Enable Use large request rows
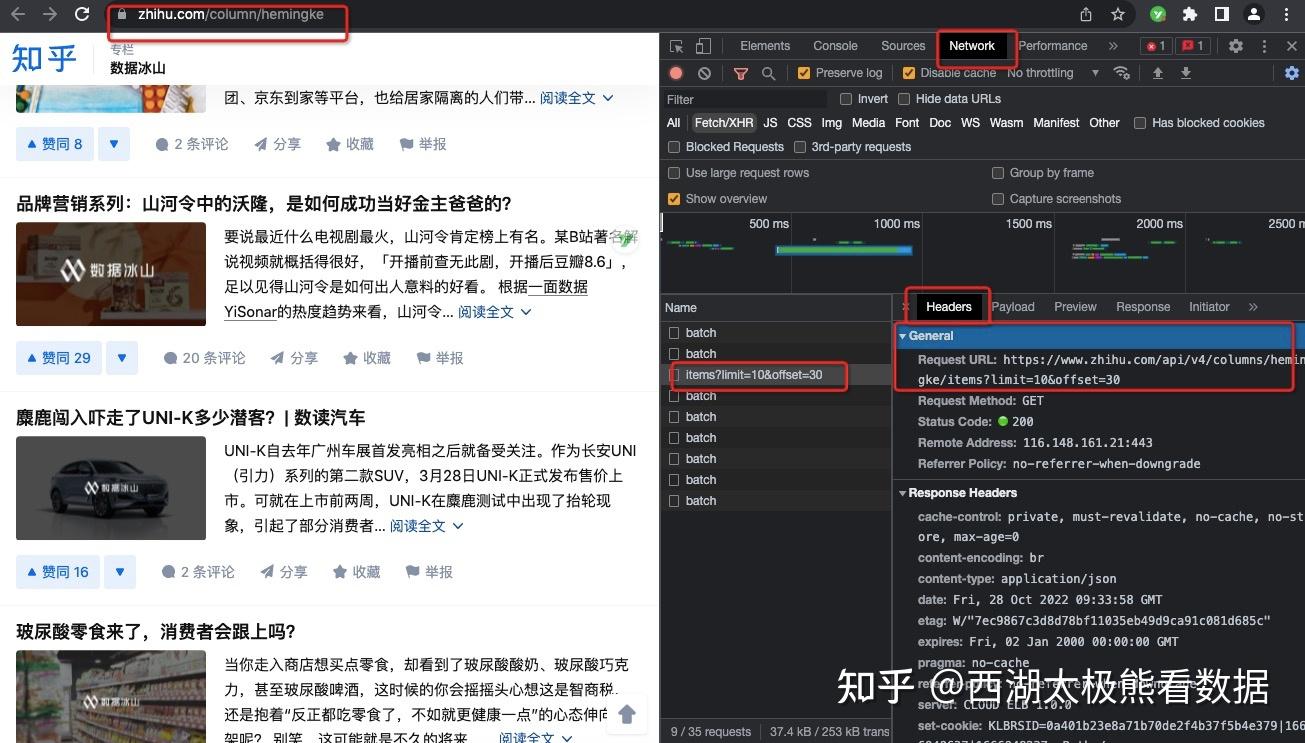This screenshot has height=743, width=1305. pyautogui.click(x=674, y=173)
